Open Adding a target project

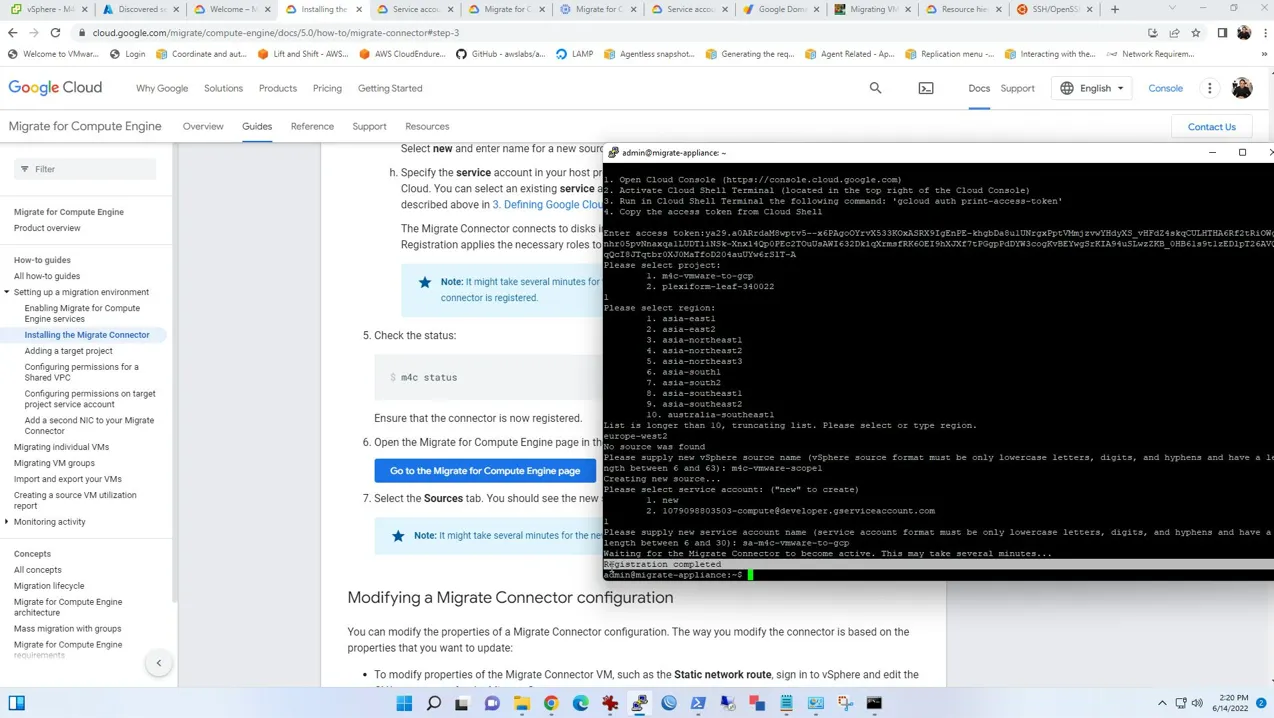pyautogui.click(x=68, y=351)
